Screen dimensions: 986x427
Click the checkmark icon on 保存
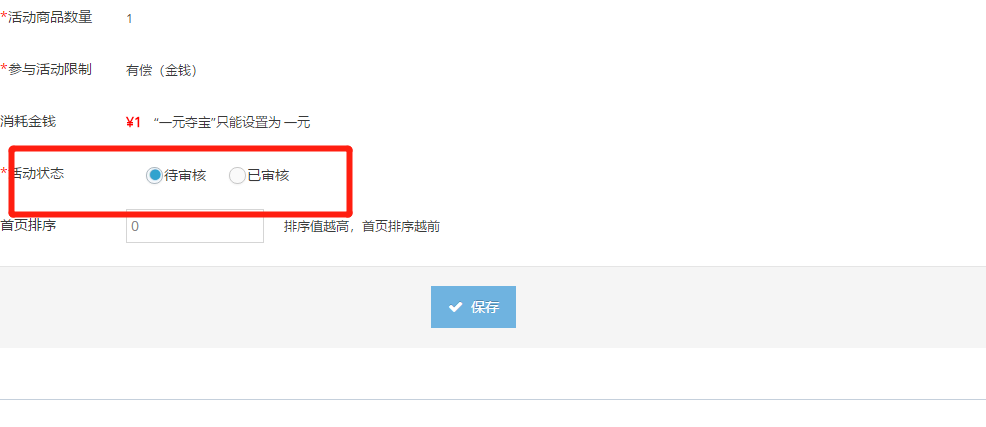[x=455, y=307]
